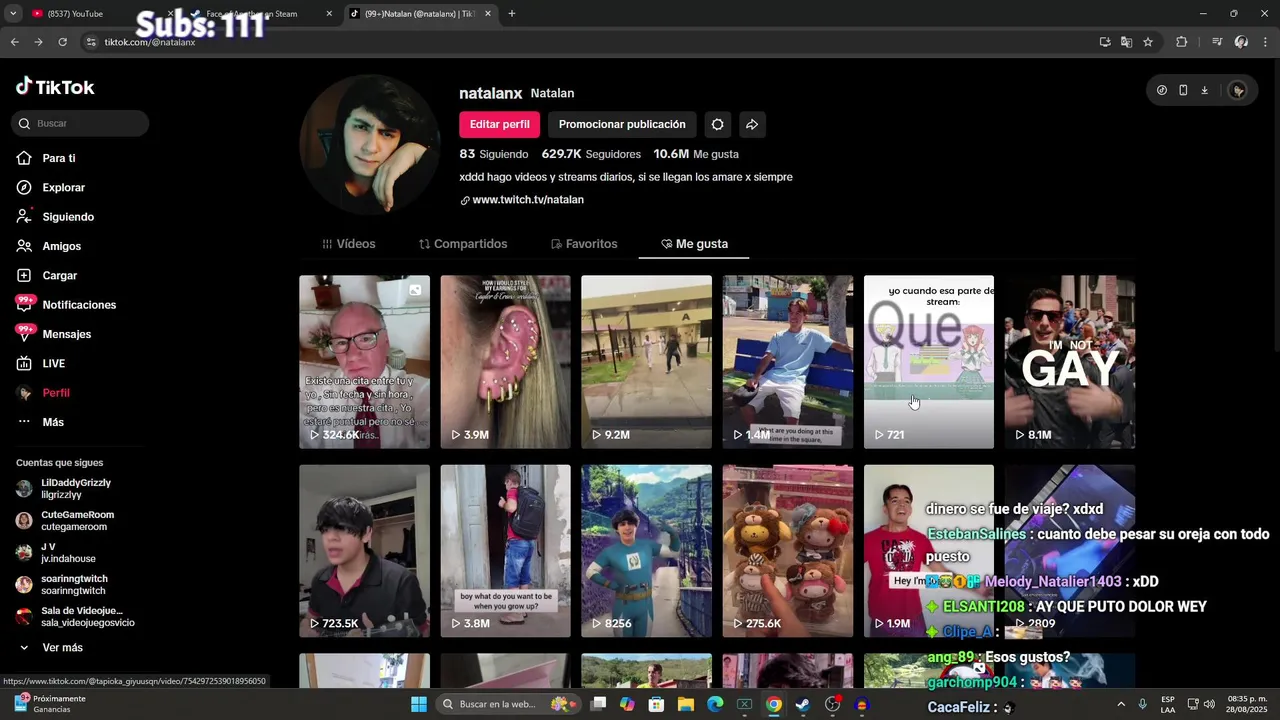Image resolution: width=1280 pixels, height=720 pixels.
Task: Click the translate page icon
Action: pyautogui.click(x=1126, y=42)
